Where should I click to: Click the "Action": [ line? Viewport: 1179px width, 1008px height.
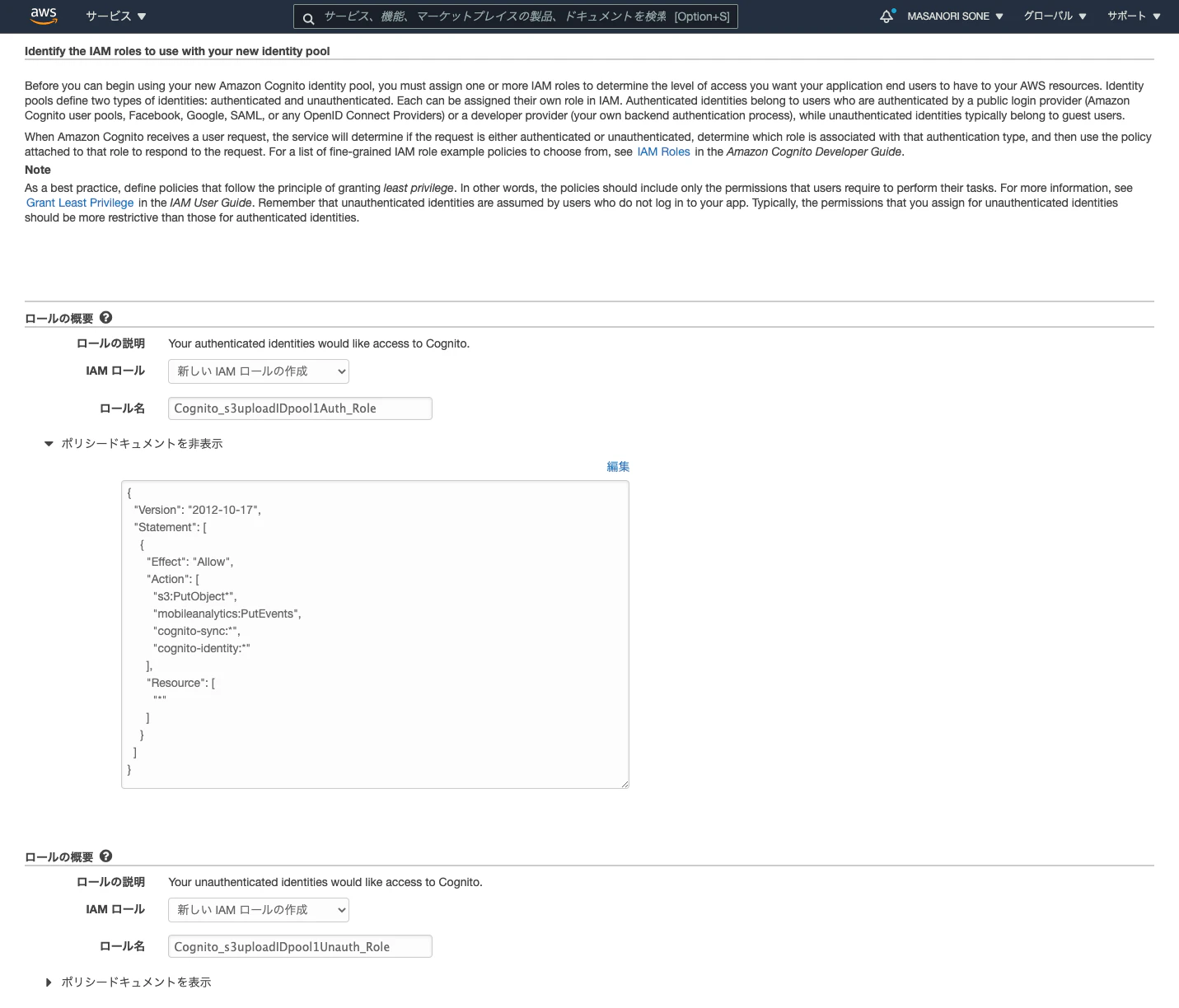coord(173,579)
